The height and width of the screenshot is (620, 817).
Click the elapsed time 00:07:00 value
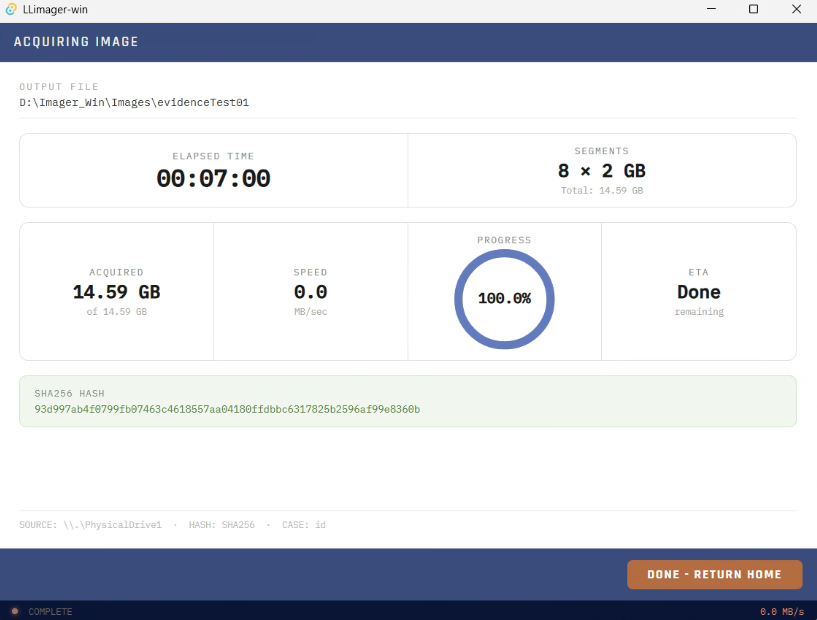pos(213,179)
